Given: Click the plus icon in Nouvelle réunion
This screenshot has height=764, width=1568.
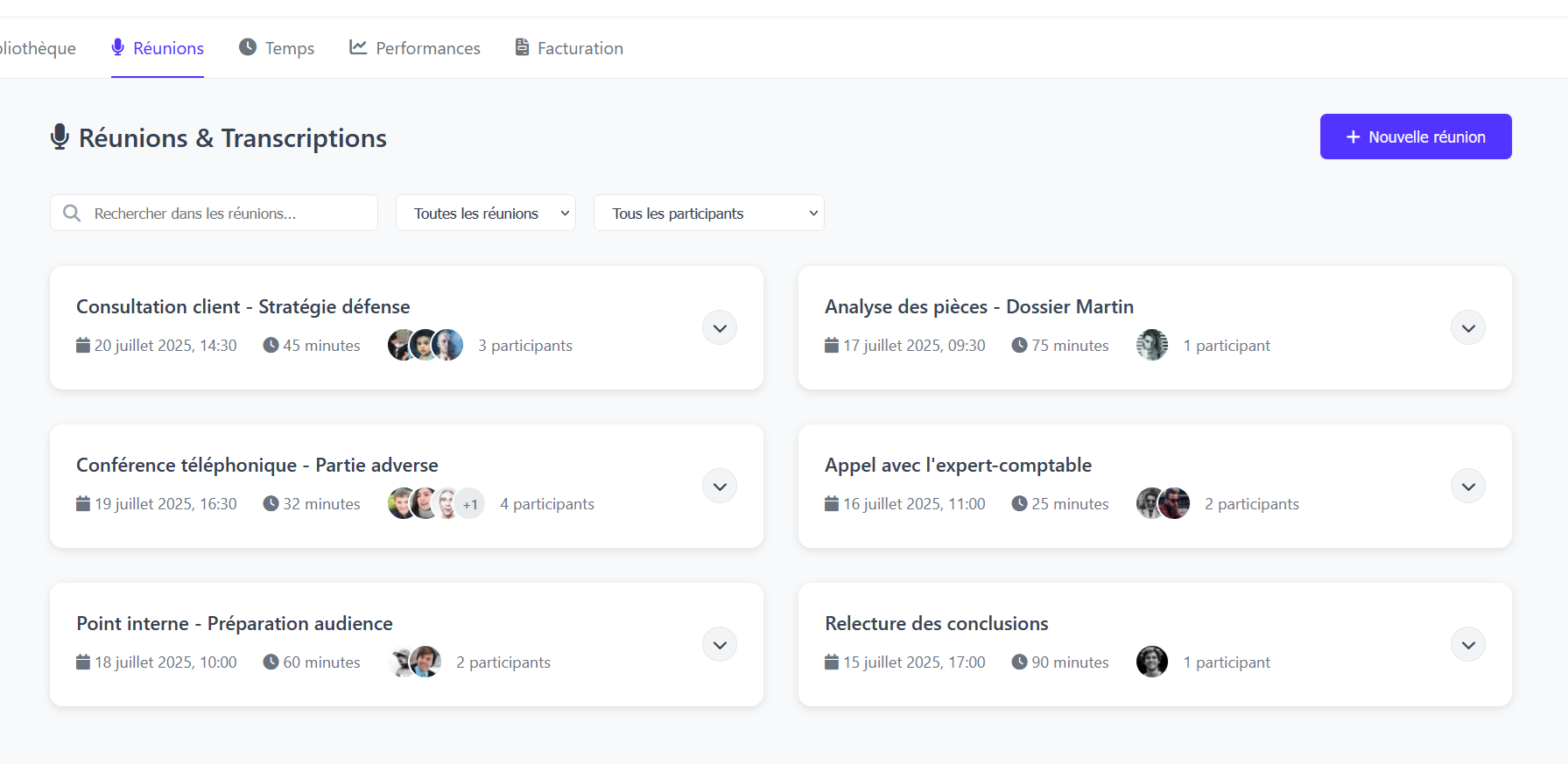Looking at the screenshot, I should pos(1354,137).
